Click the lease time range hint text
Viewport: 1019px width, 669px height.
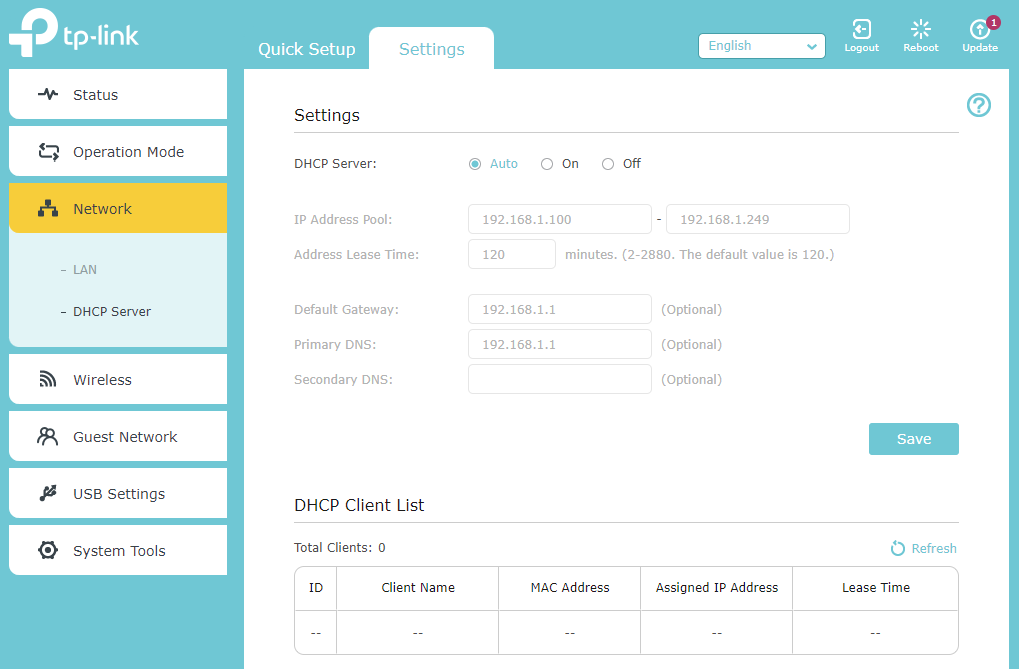click(x=699, y=254)
